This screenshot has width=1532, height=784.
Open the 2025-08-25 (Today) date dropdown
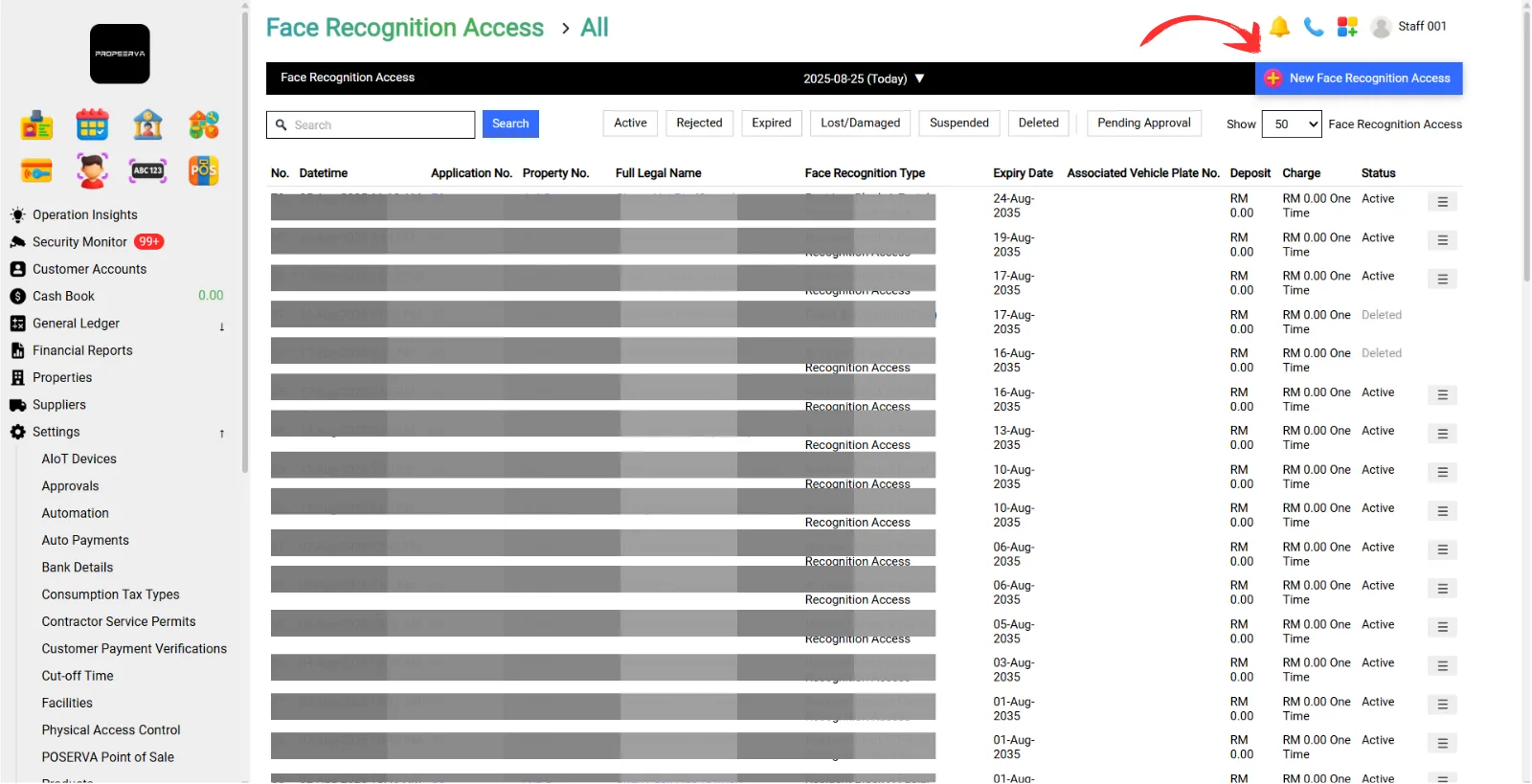coord(864,78)
